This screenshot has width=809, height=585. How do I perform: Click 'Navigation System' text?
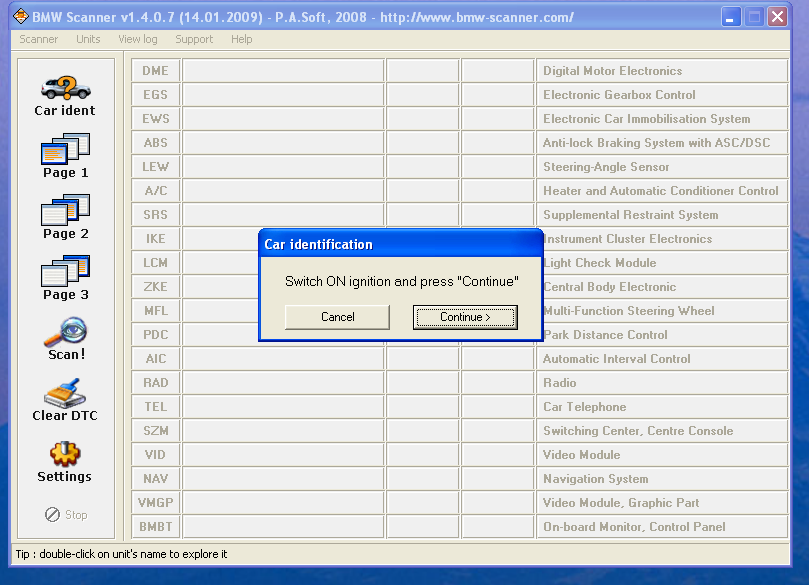click(x=595, y=478)
